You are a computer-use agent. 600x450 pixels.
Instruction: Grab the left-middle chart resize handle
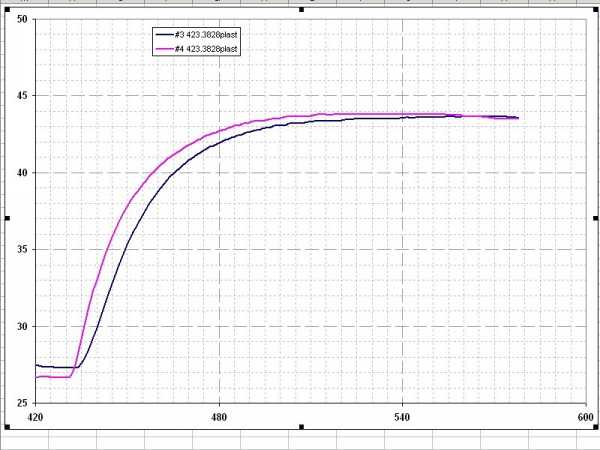(7, 218)
